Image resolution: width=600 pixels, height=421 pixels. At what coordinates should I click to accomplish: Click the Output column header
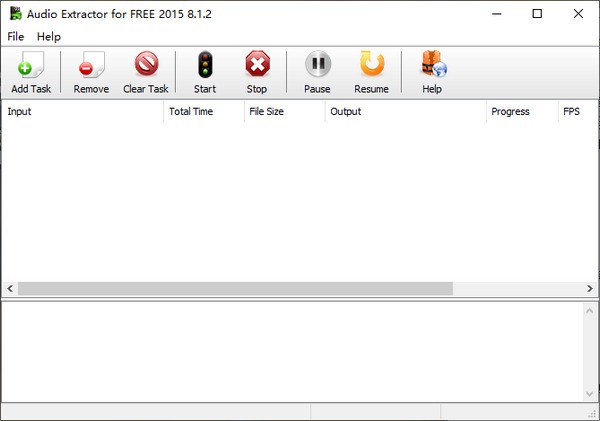click(405, 112)
